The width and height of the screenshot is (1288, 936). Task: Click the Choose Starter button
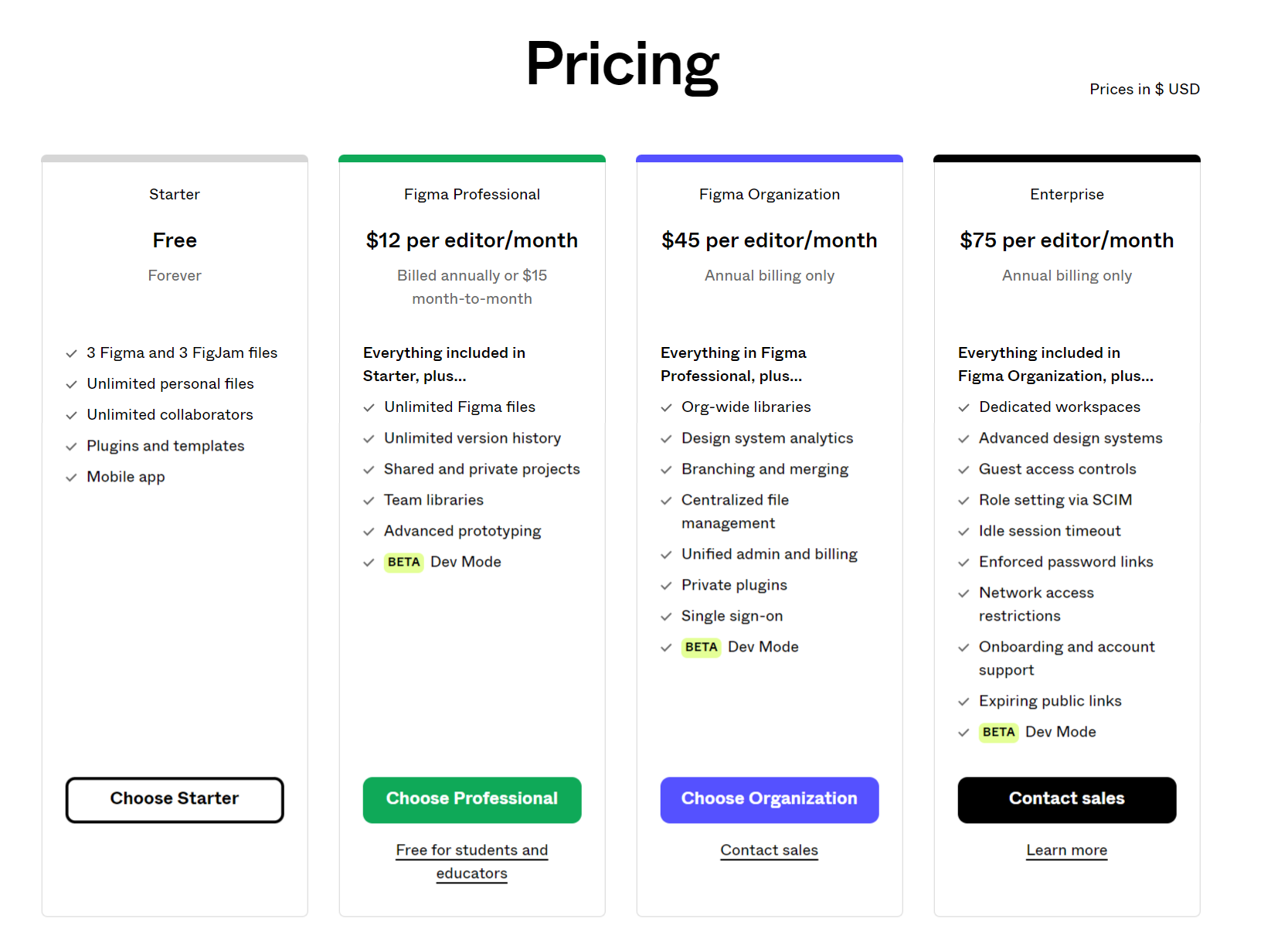[175, 799]
